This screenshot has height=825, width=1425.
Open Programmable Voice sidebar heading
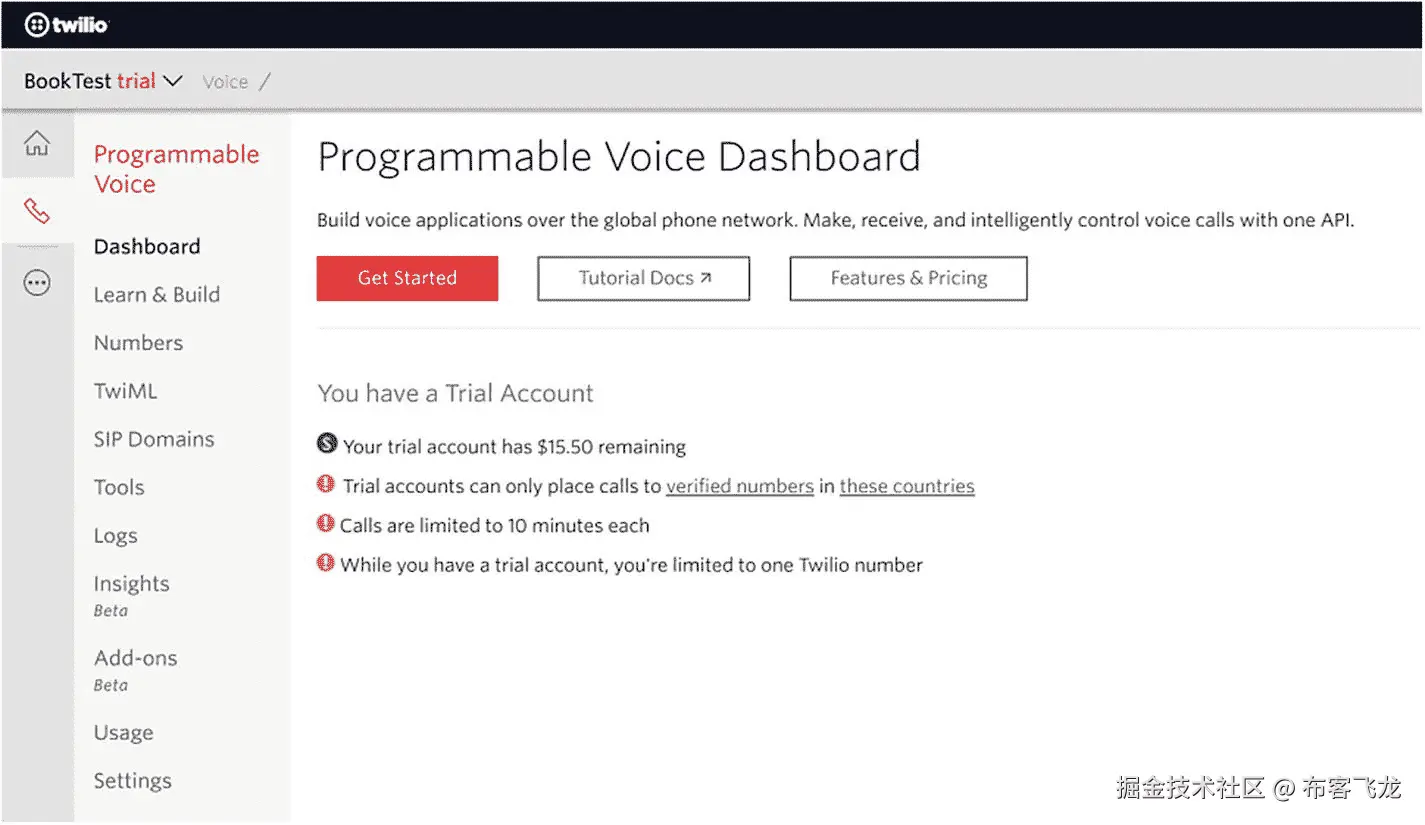176,169
